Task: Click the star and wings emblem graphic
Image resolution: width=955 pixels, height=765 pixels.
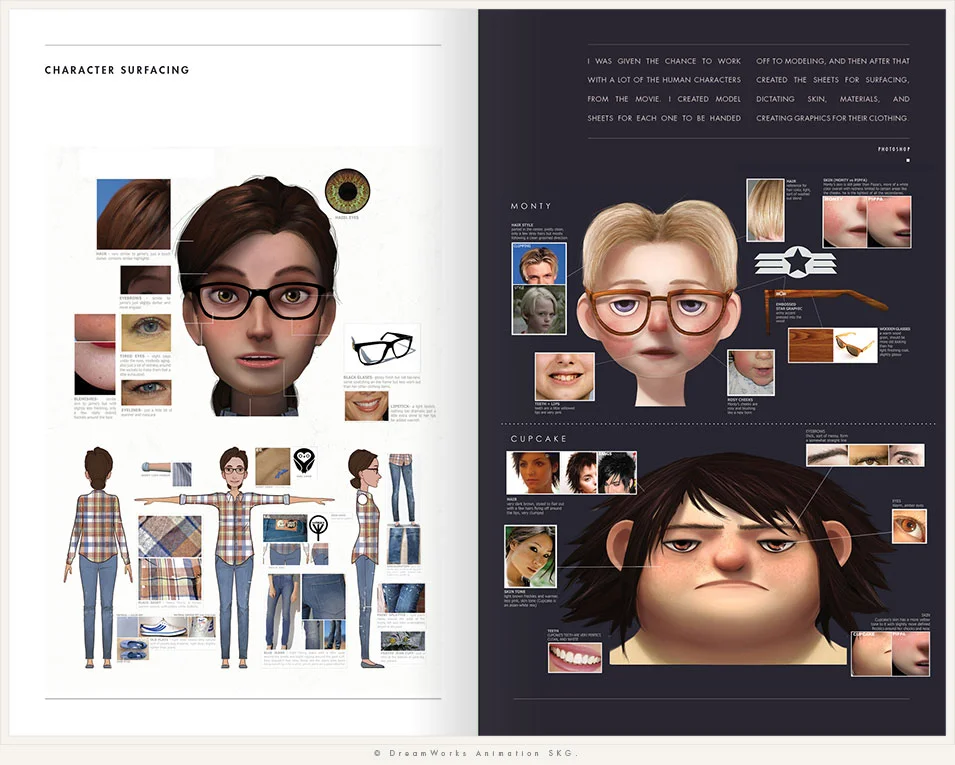Action: tap(795, 263)
